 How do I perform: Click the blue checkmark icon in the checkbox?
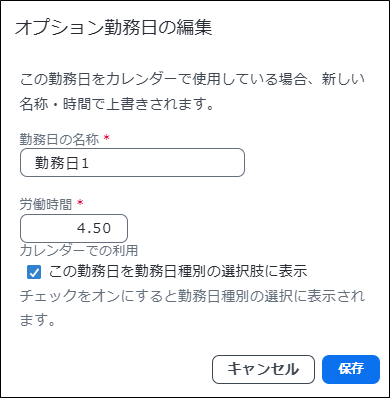(34, 272)
